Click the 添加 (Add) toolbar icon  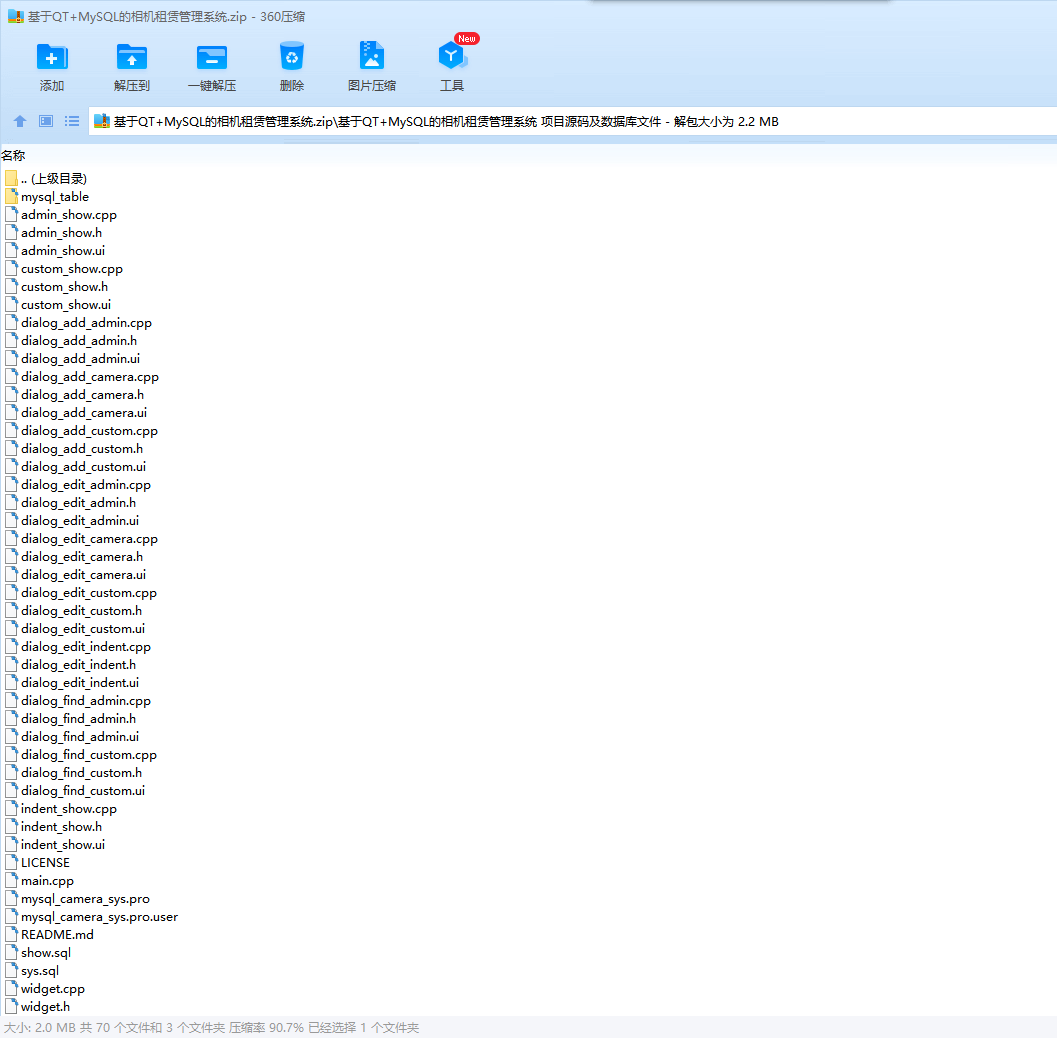click(52, 57)
